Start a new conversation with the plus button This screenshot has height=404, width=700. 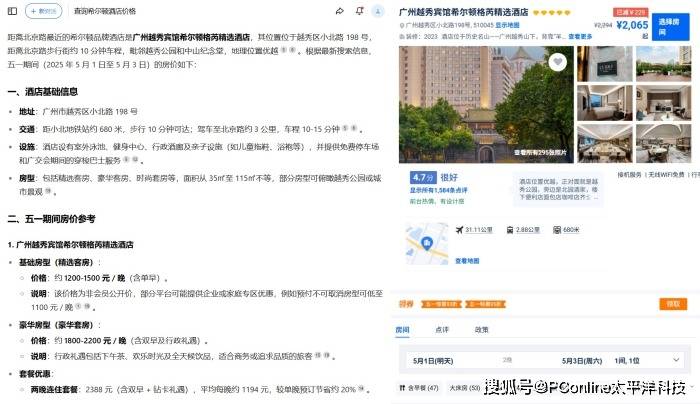pyautogui.click(x=43, y=11)
